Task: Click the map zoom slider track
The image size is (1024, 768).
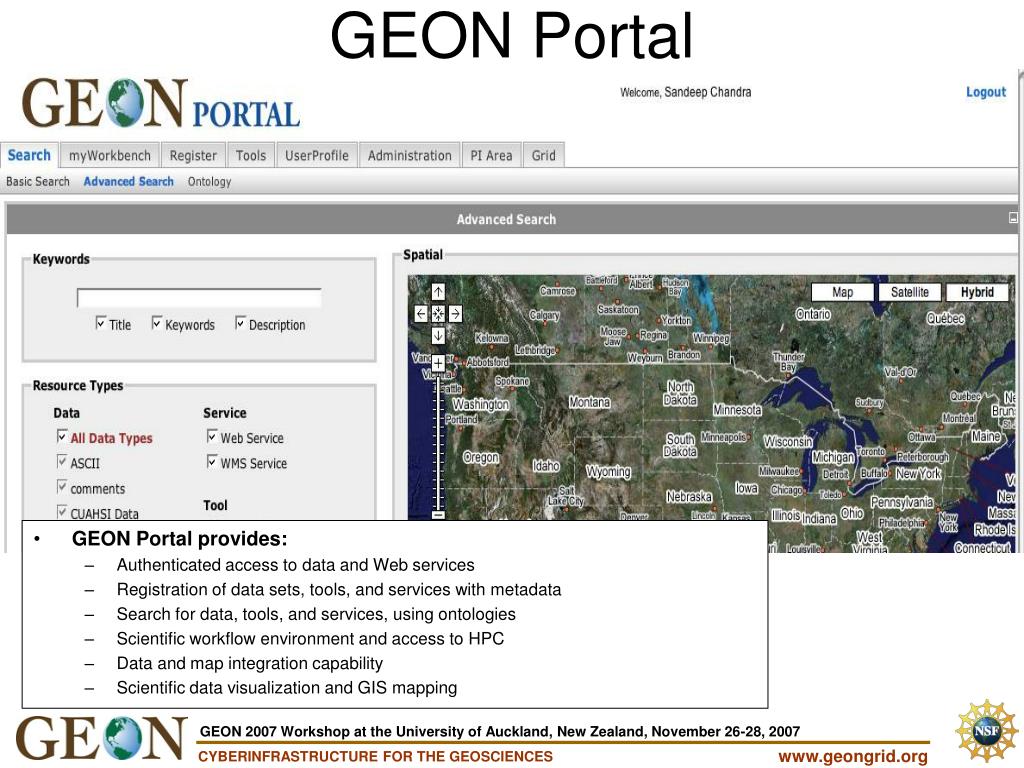Action: [438, 441]
